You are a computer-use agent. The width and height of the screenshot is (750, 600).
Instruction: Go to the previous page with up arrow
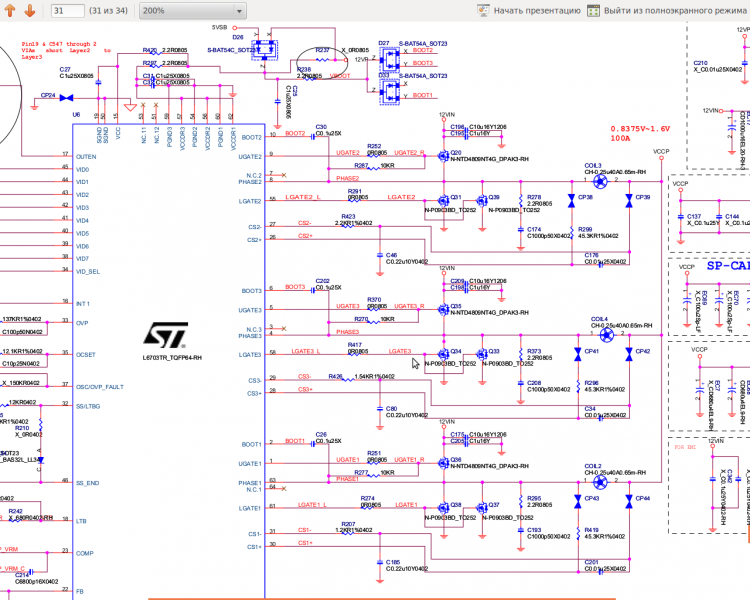point(10,10)
